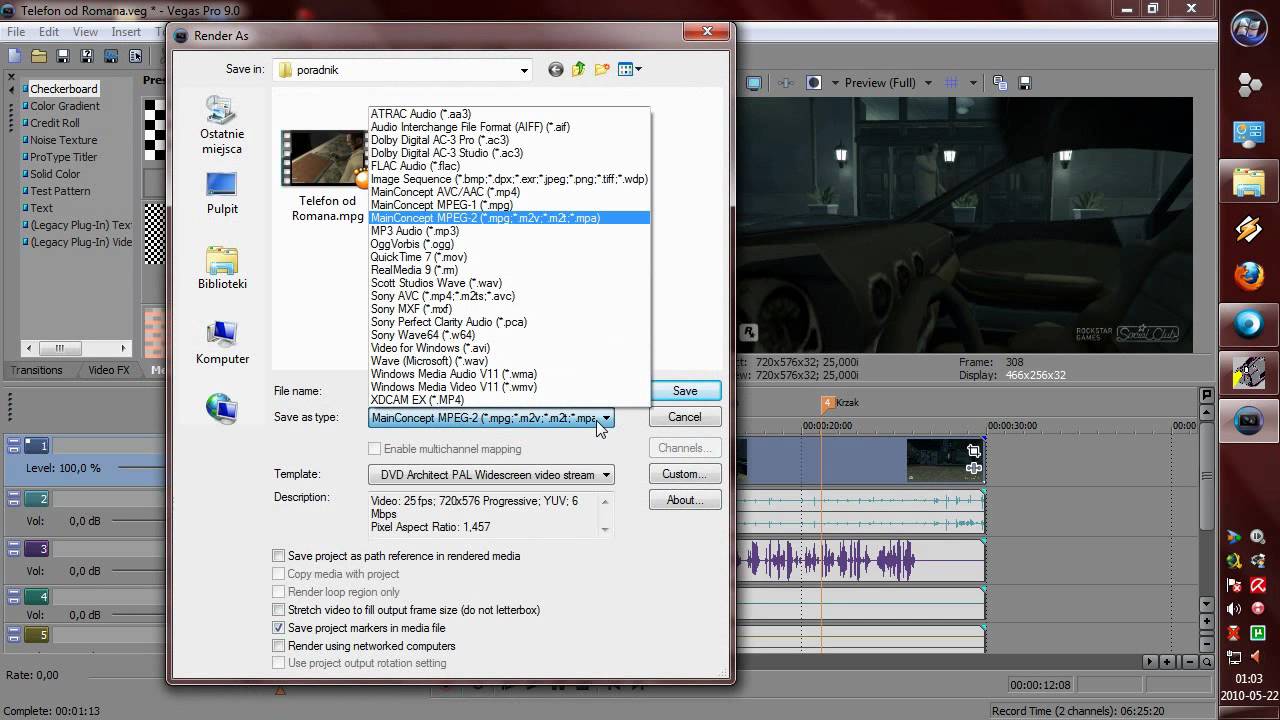Select Windows Media Video V11 (*.wmv)

(454, 387)
